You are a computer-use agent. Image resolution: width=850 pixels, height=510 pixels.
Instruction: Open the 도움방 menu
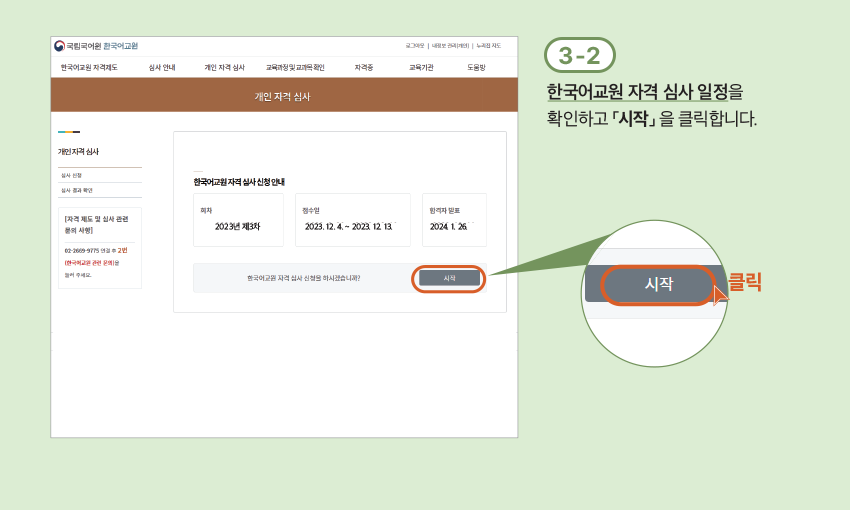pyautogui.click(x=476, y=68)
